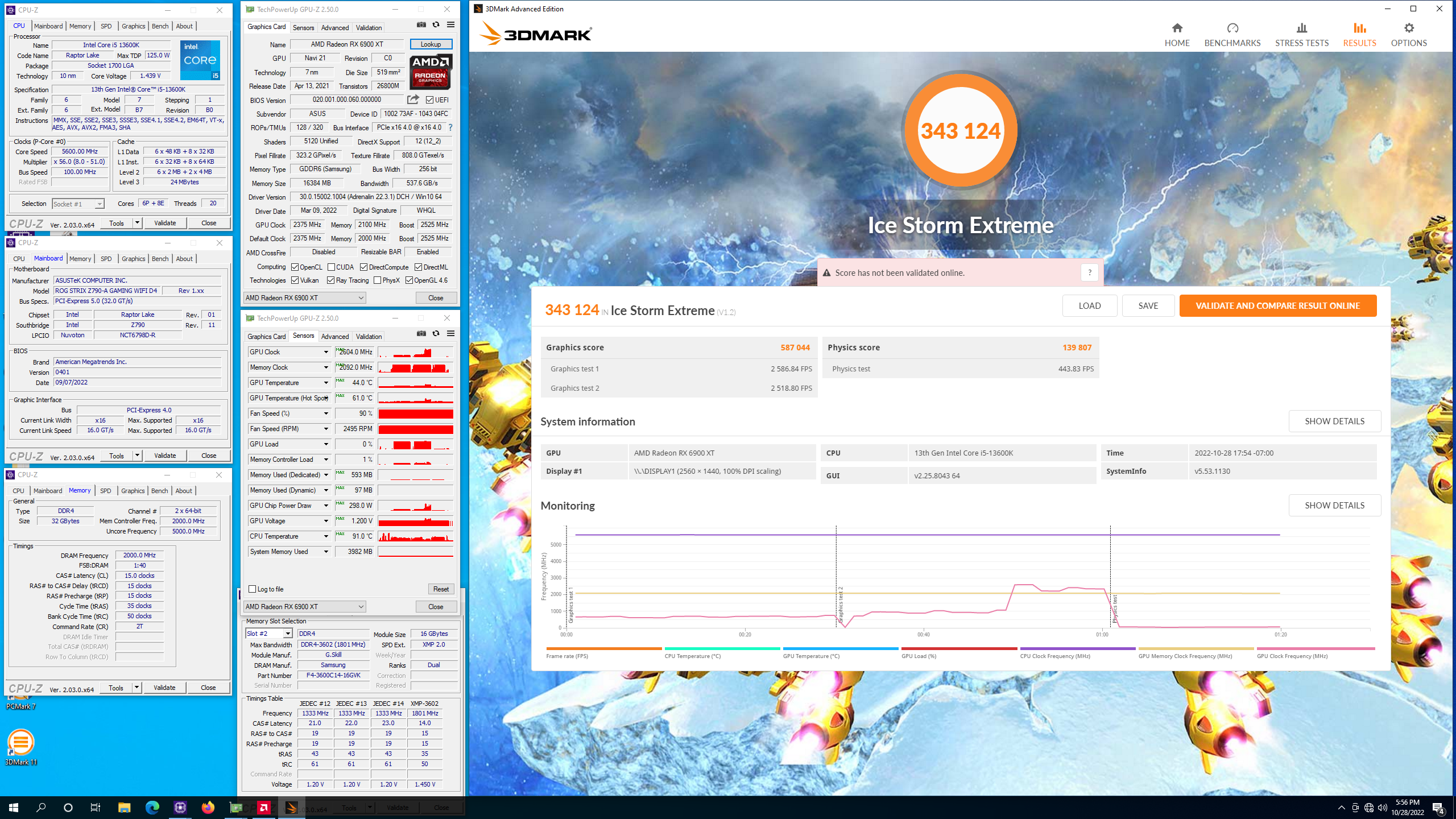Switch to 3DMark via its taskbar icon
Image resolution: width=1456 pixels, height=819 pixels.
point(291,808)
